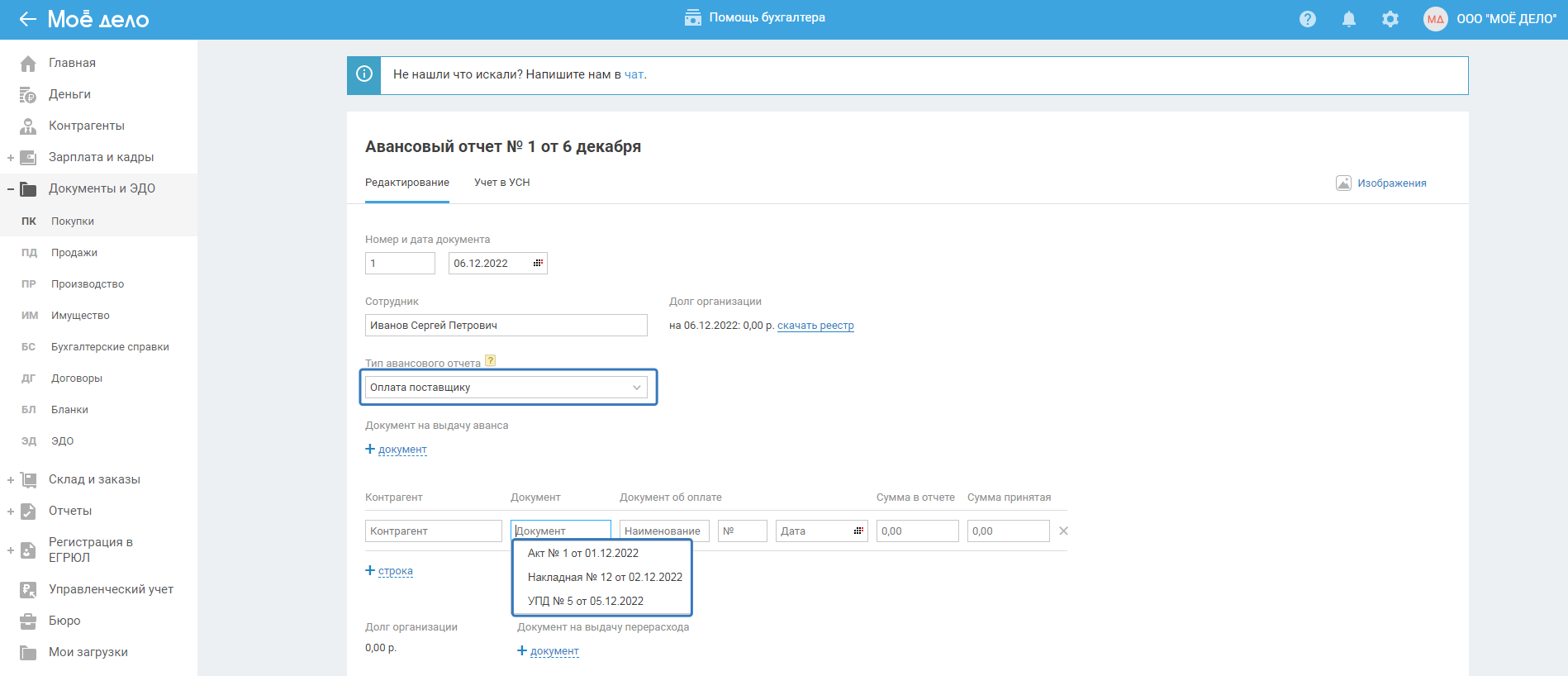1568x676 pixels.
Task: Click the Помощь бухгалтера text in header
Action: 767,17
